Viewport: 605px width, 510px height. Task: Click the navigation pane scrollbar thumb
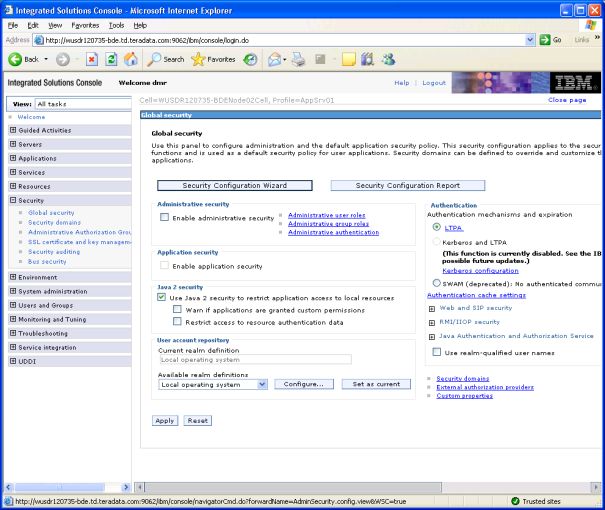(x=60, y=487)
